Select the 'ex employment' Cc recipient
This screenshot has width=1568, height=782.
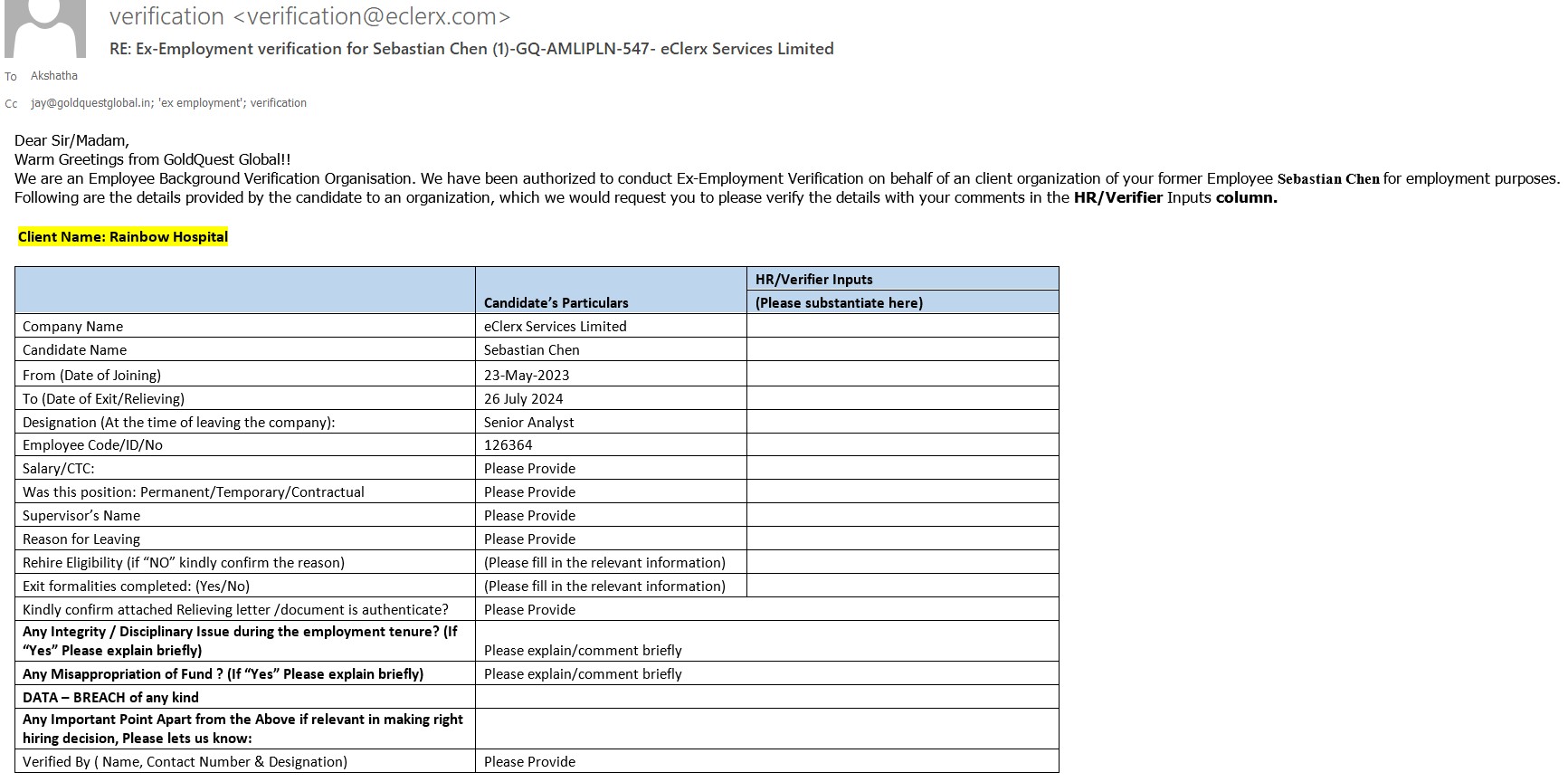(201, 103)
